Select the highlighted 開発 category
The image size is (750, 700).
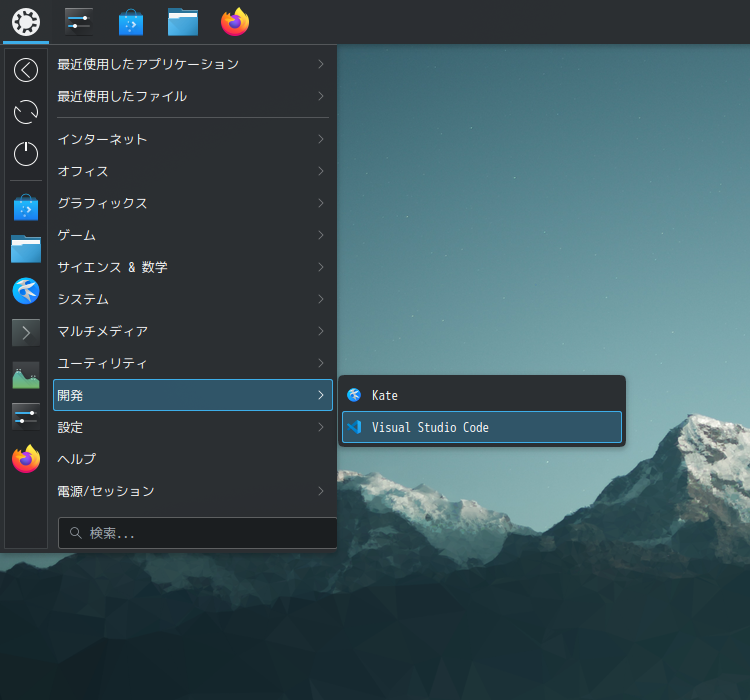tap(192, 395)
